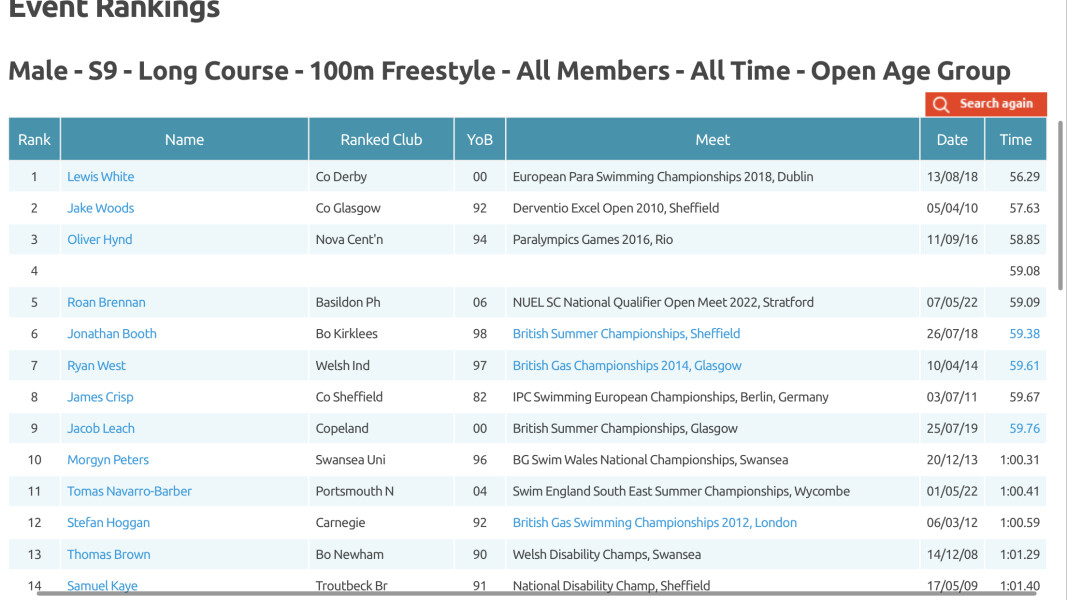1067x600 pixels.
Task: Click the magnifier icon in Search again
Action: click(941, 104)
